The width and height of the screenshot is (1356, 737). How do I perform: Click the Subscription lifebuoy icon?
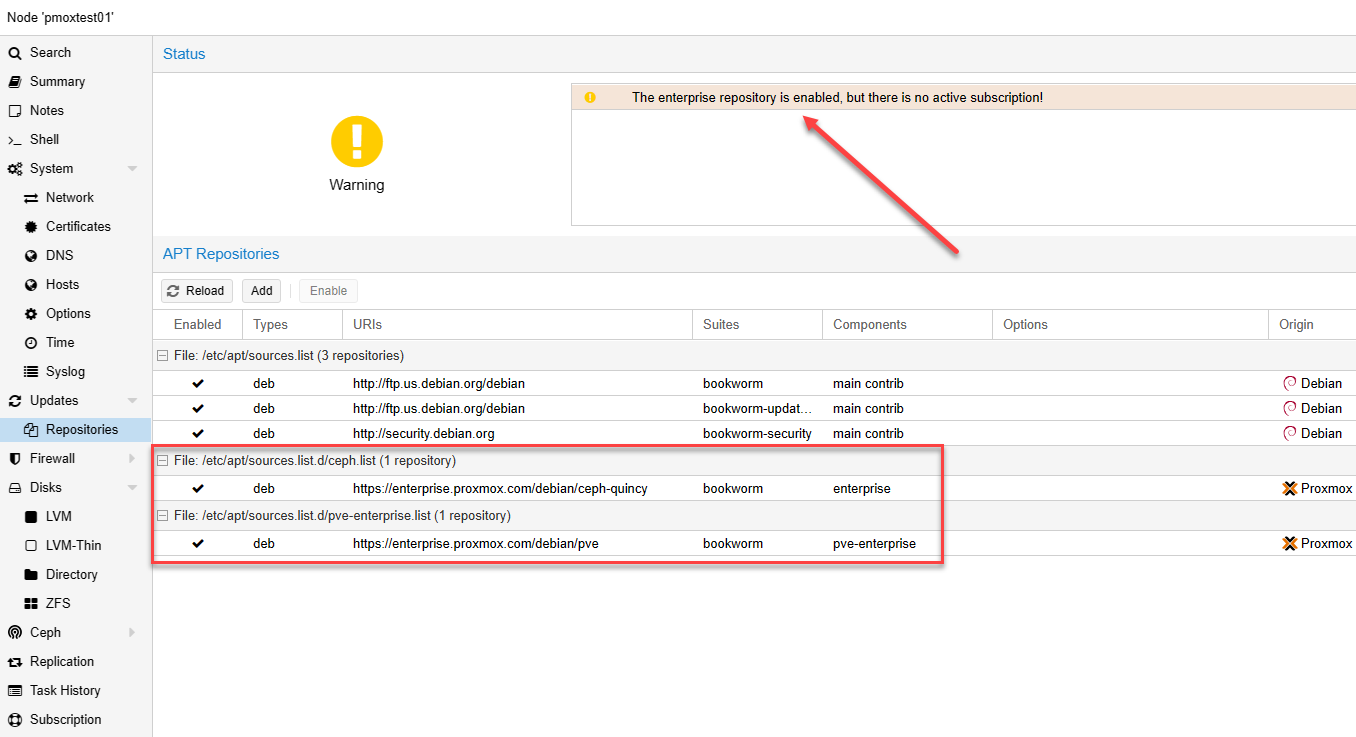click(15, 720)
